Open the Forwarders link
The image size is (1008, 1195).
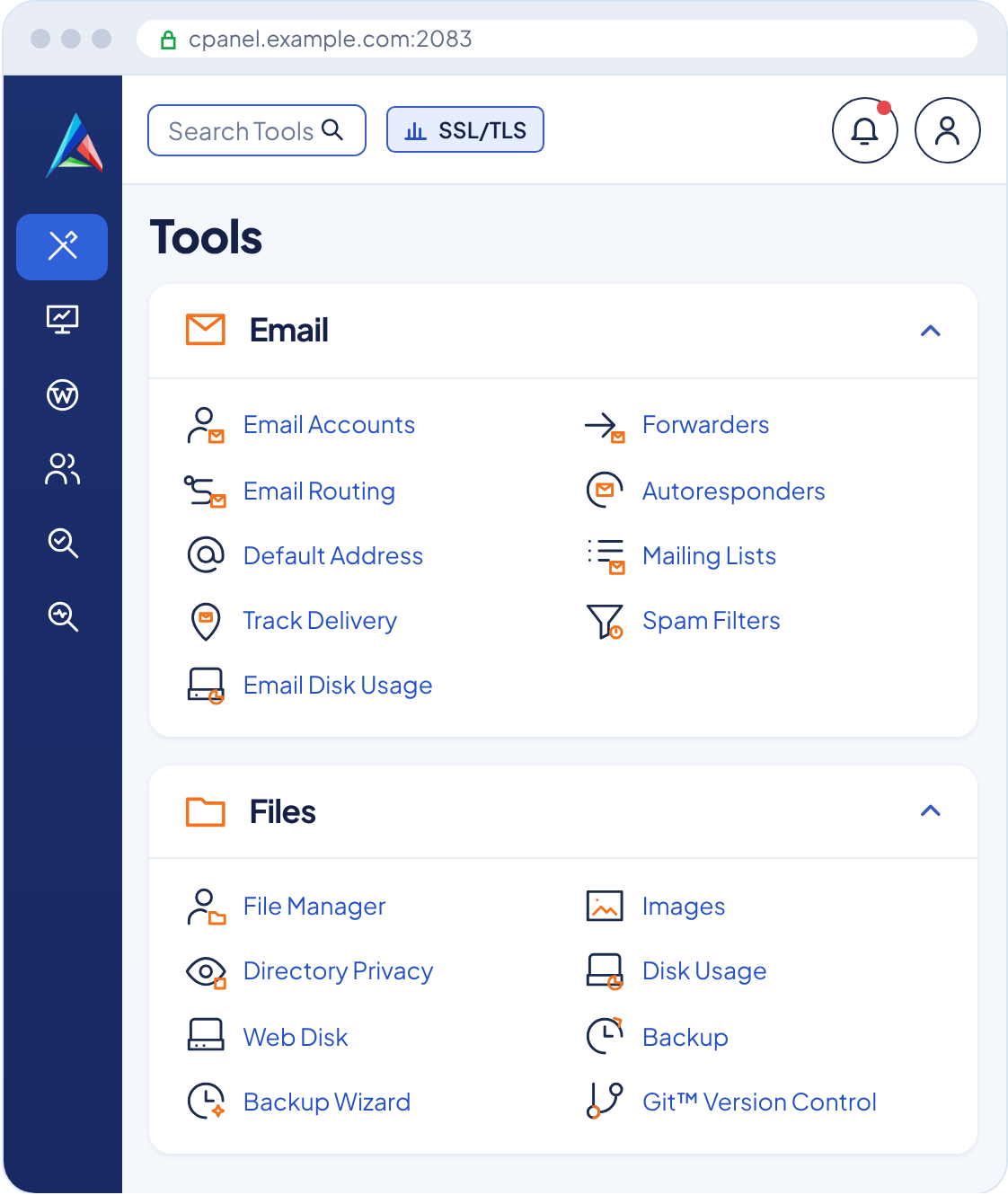pyautogui.click(x=706, y=425)
